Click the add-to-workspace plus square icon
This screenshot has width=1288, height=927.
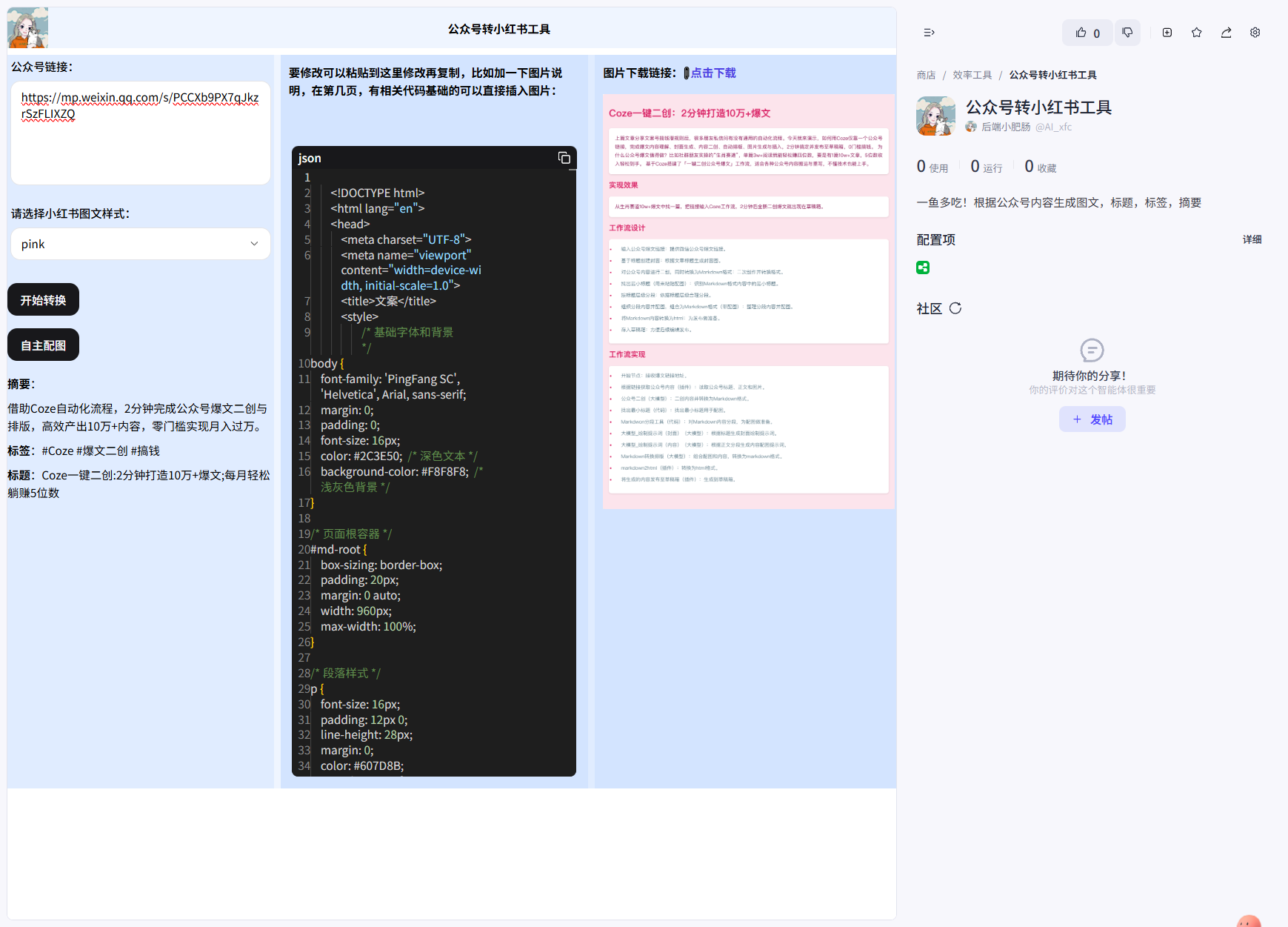[x=1167, y=33]
